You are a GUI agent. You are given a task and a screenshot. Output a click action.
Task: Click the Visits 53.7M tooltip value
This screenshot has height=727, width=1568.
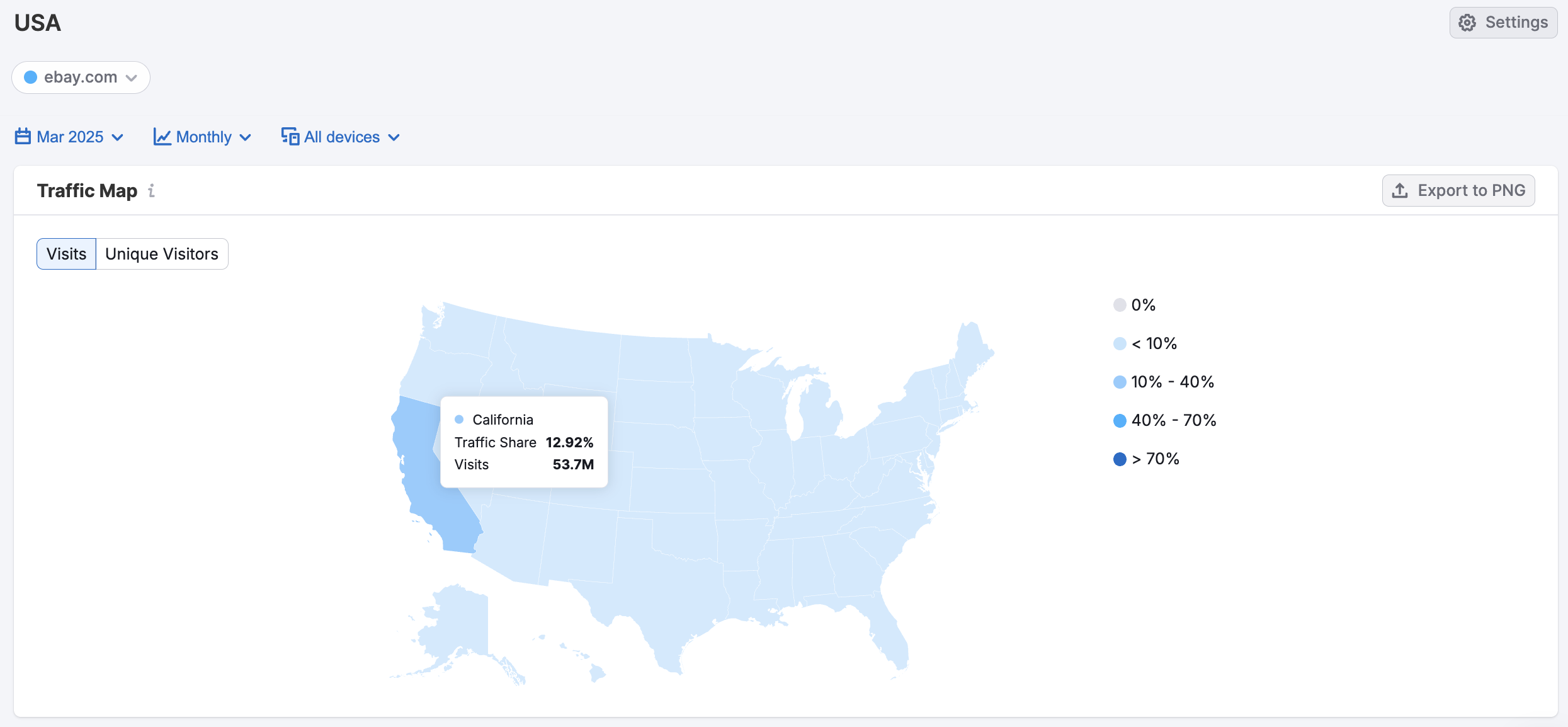pyautogui.click(x=573, y=464)
